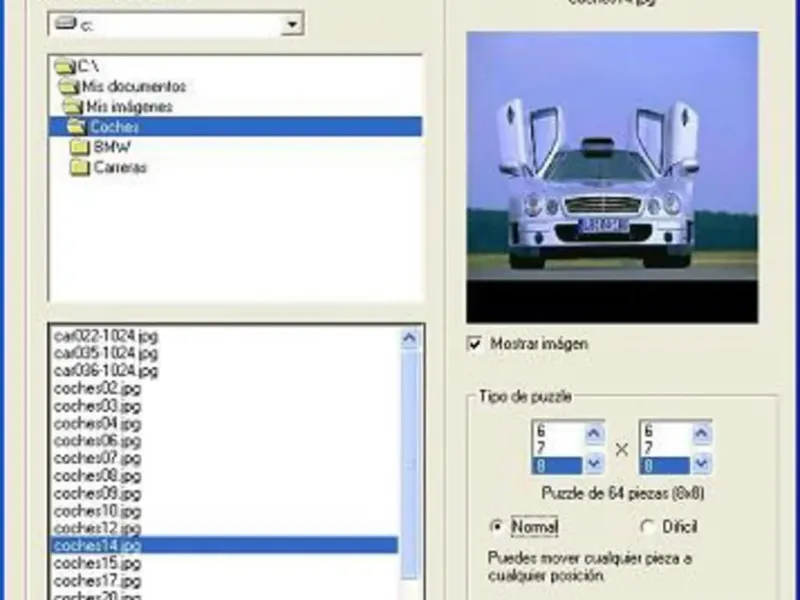Click the car preview image
The image size is (800, 600).
click(x=612, y=177)
